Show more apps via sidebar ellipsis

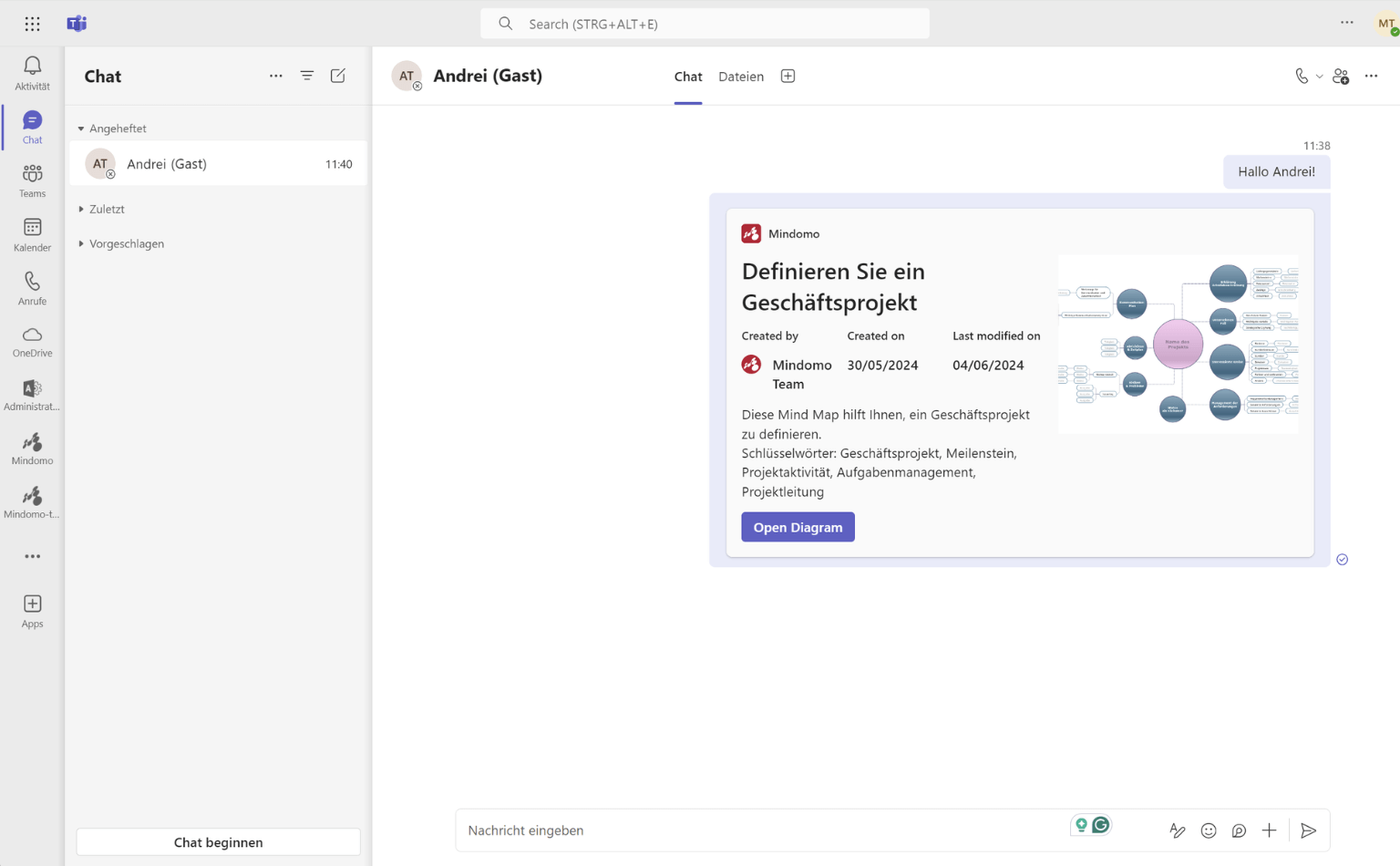tap(32, 556)
